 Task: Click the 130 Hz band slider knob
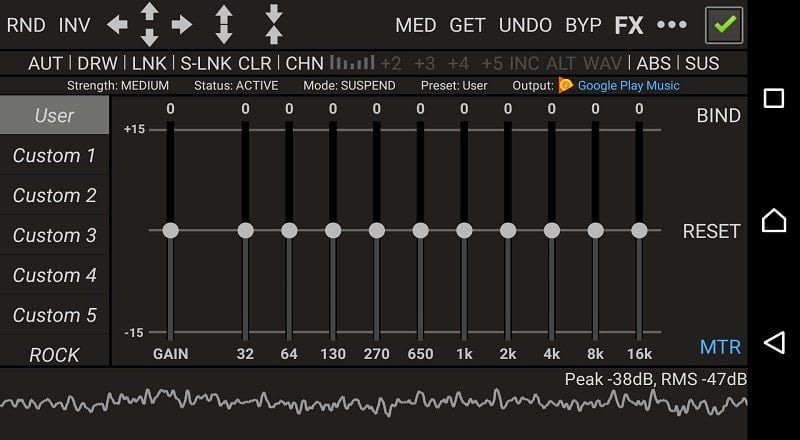[333, 230]
